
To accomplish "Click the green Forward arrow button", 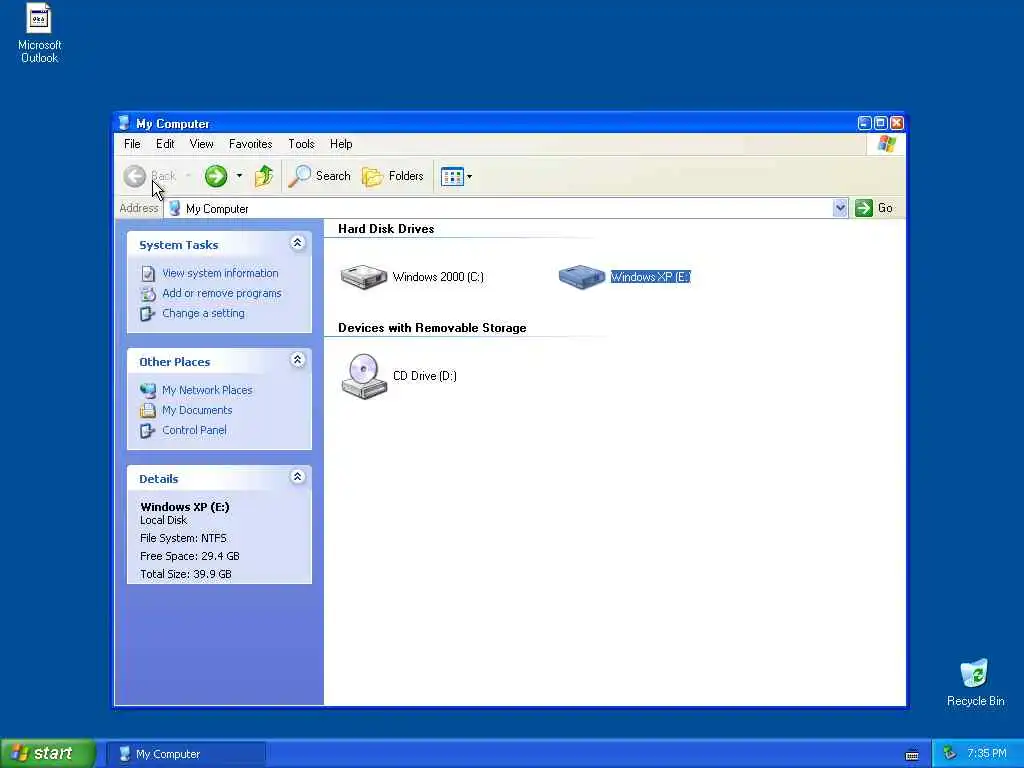I will coord(216,176).
